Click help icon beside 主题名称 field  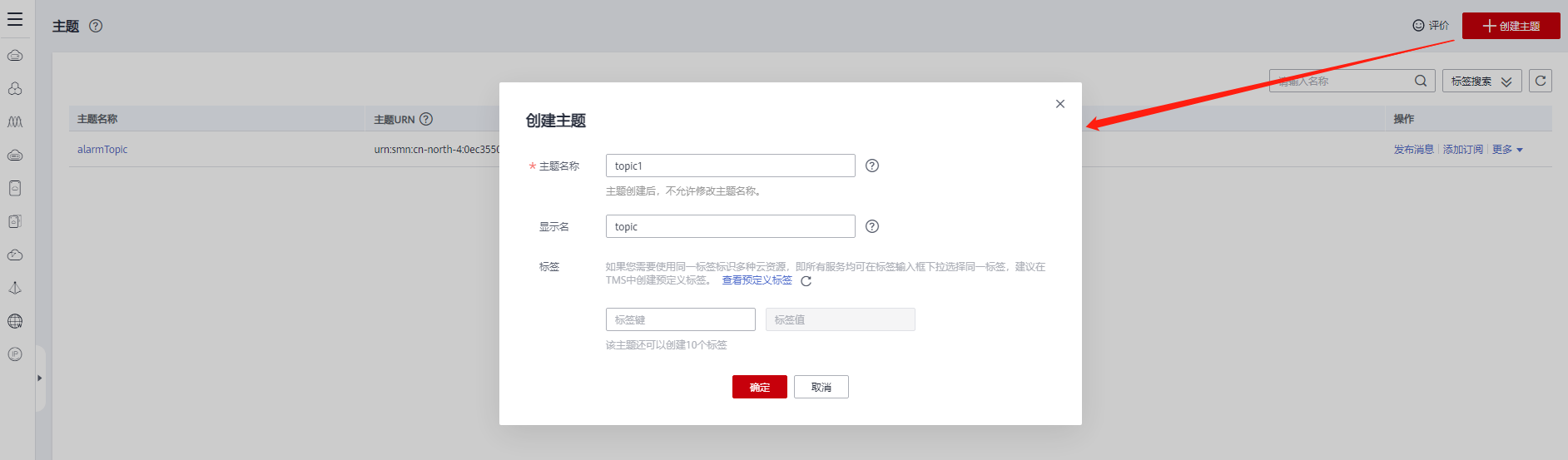(x=872, y=166)
